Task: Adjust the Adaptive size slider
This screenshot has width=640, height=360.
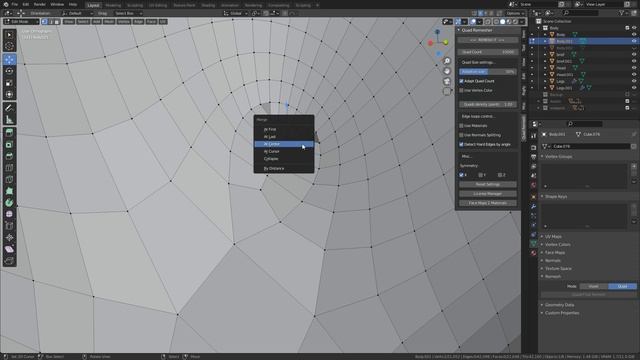Action: click(488, 72)
